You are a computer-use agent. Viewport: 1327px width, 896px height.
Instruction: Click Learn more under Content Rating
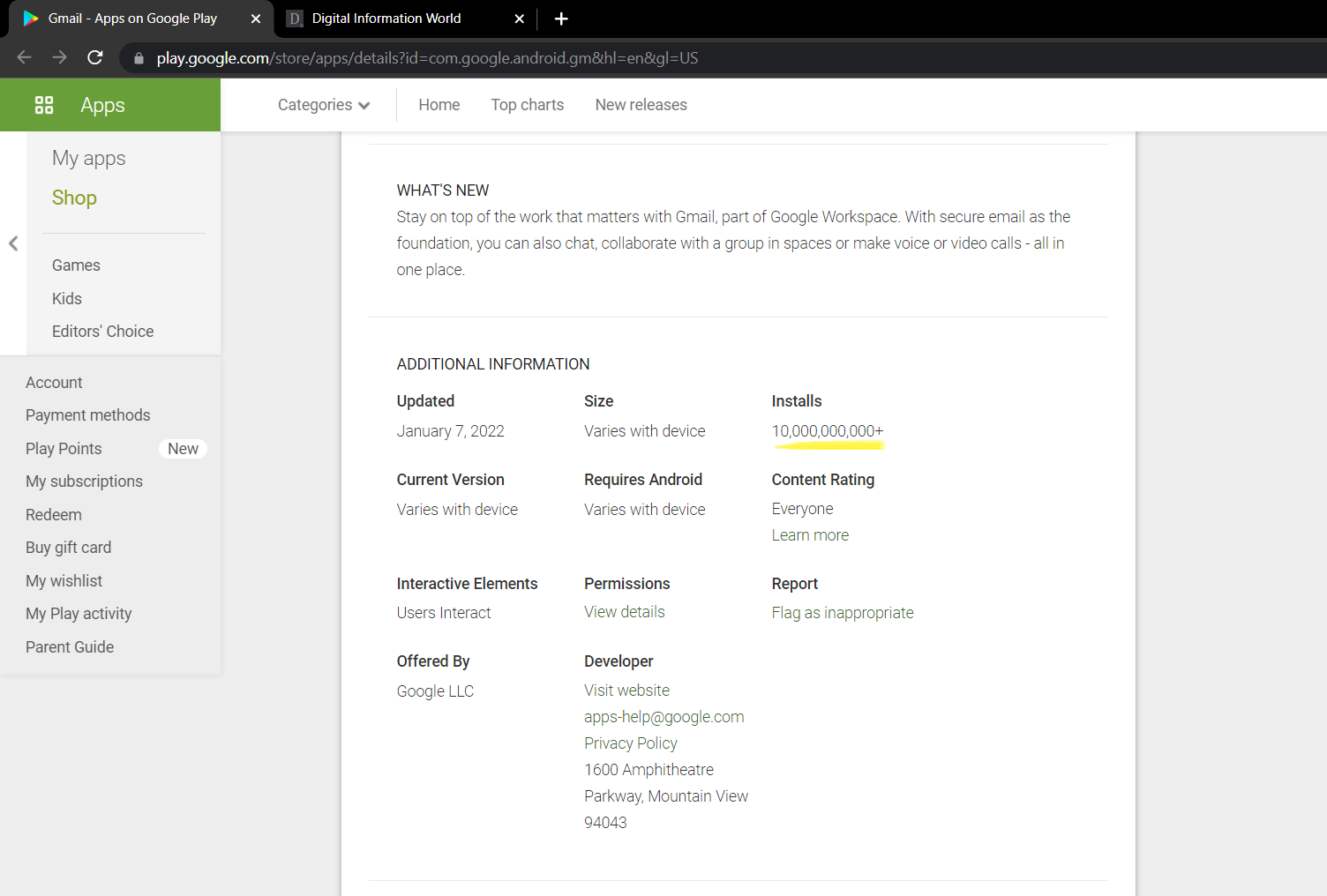point(810,535)
